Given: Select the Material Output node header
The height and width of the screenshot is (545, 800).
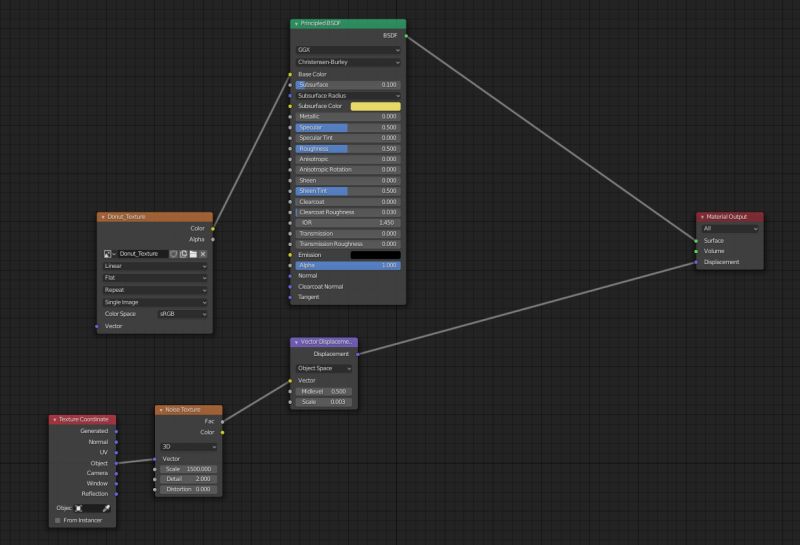Looking at the screenshot, I should pos(730,217).
